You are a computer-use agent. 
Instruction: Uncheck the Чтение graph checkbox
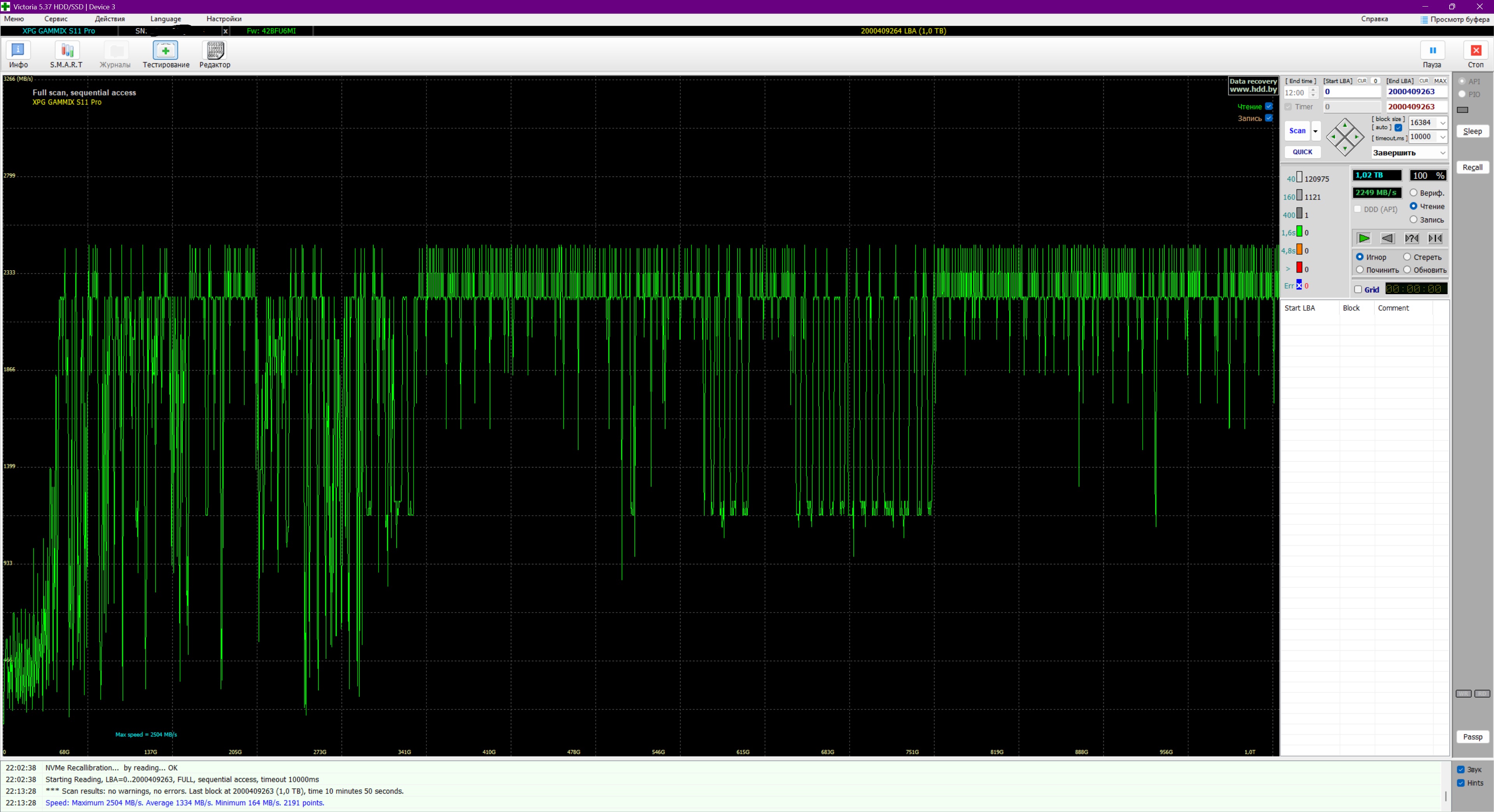(x=1269, y=106)
